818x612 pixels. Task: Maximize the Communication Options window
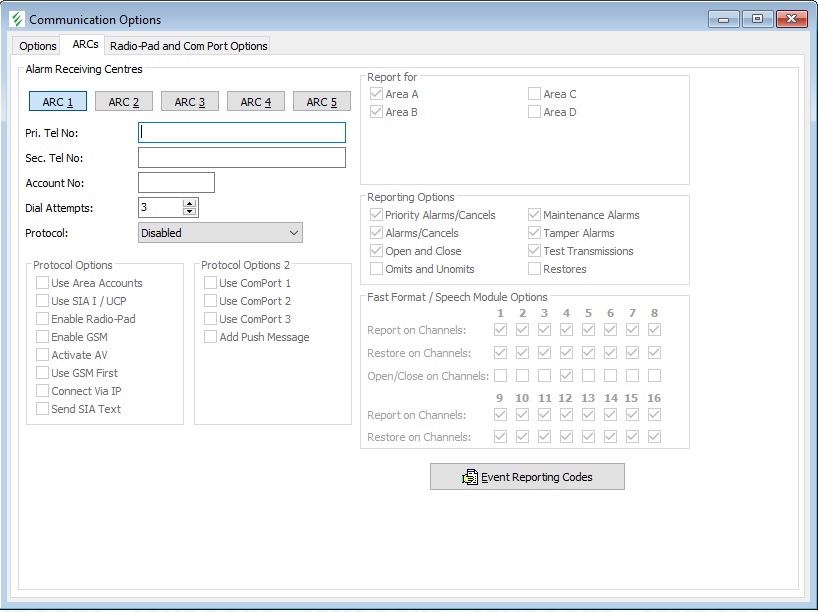[757, 19]
